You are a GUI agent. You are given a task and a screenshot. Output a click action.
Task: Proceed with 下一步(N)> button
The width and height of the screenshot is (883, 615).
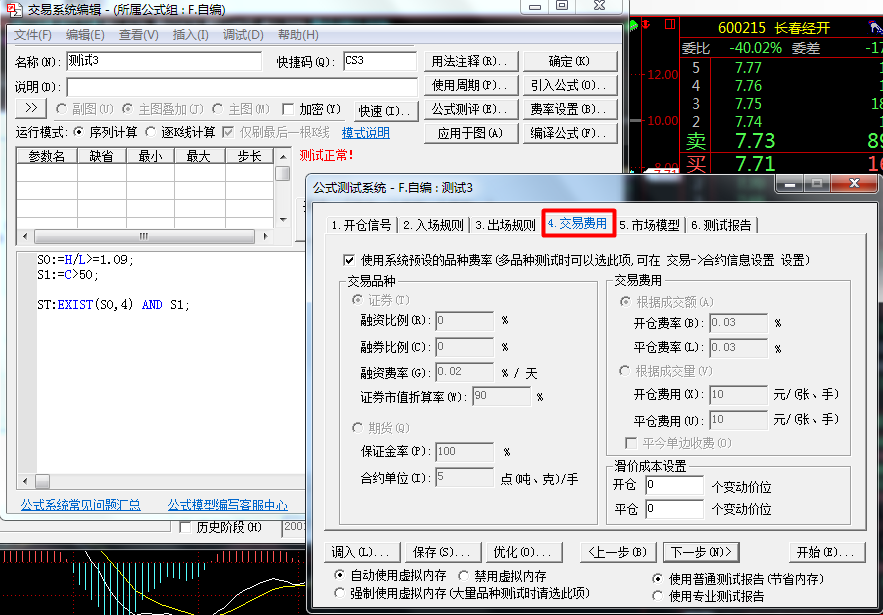(701, 552)
